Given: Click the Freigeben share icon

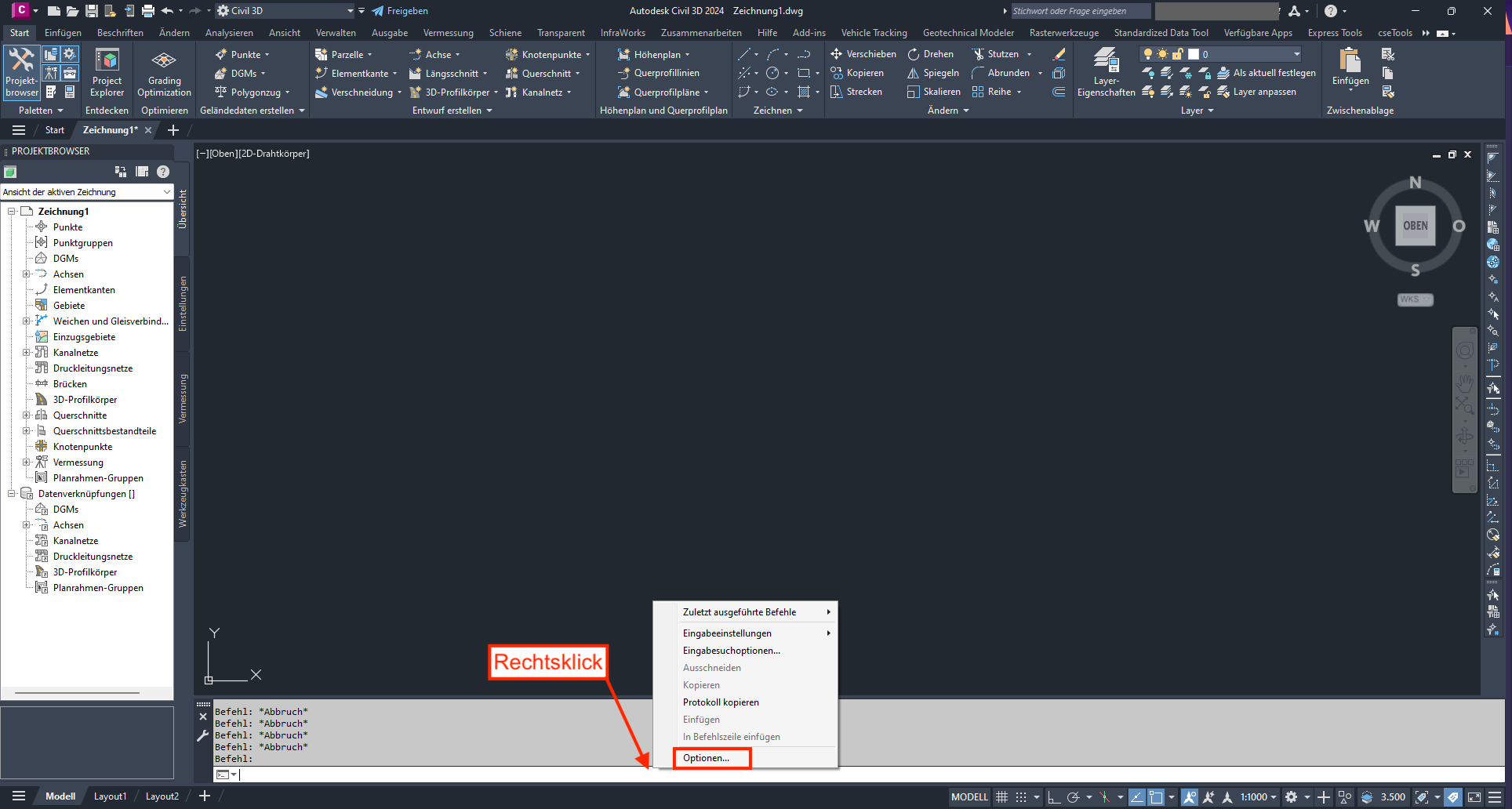Looking at the screenshot, I should [x=400, y=11].
